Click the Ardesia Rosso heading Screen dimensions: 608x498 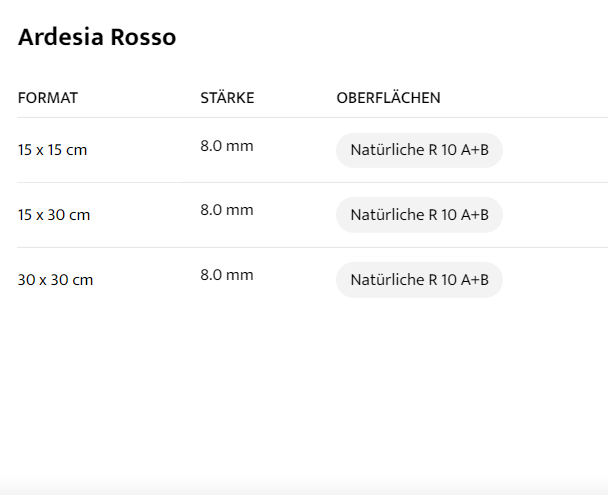coord(97,38)
